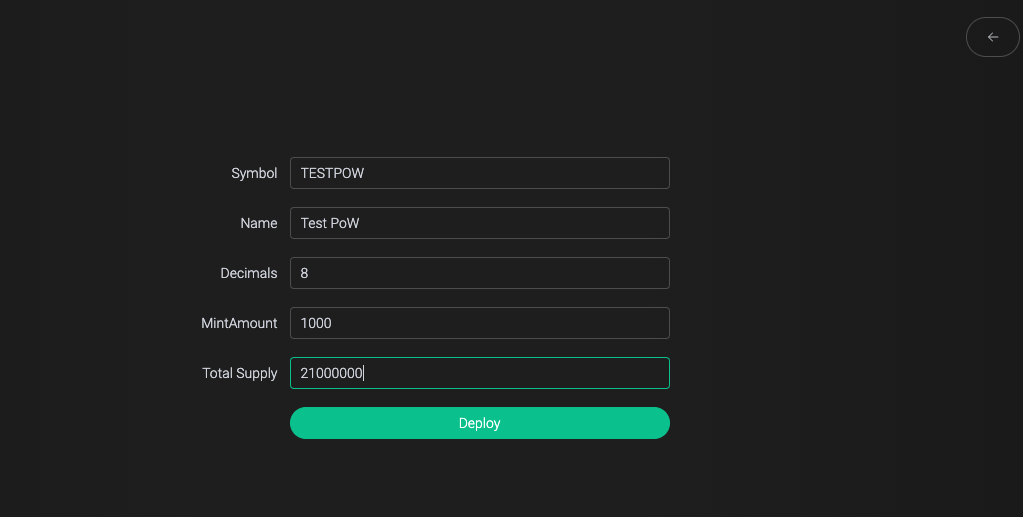Click the Name field label

[259, 223]
